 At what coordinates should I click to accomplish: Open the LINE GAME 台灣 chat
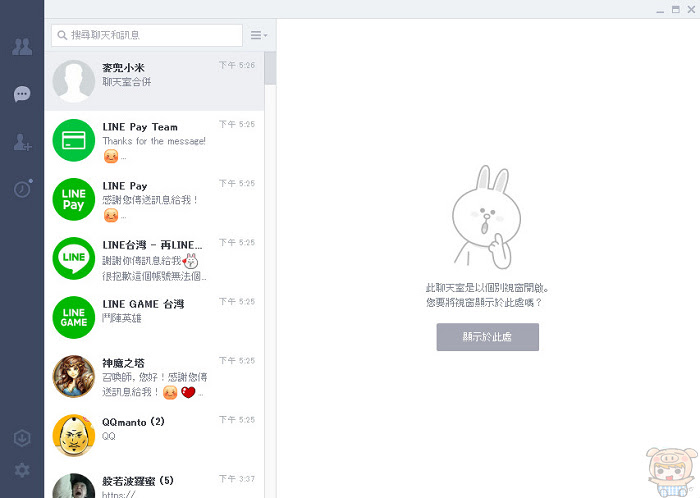pos(154,317)
